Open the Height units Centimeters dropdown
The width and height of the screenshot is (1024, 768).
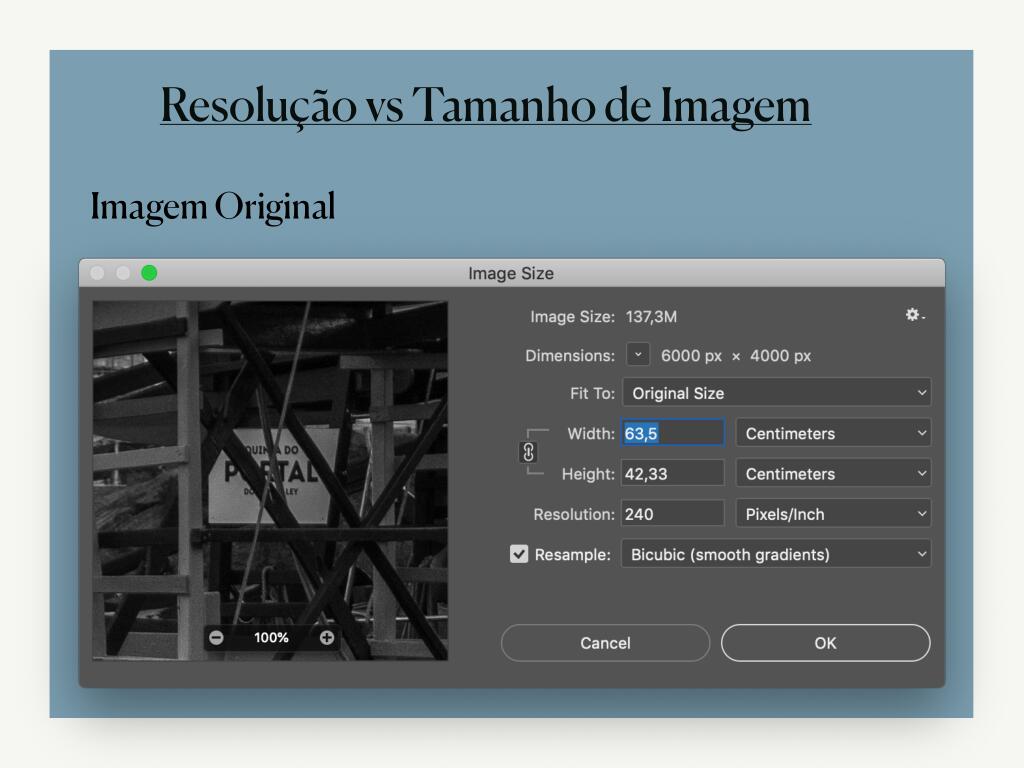point(833,473)
